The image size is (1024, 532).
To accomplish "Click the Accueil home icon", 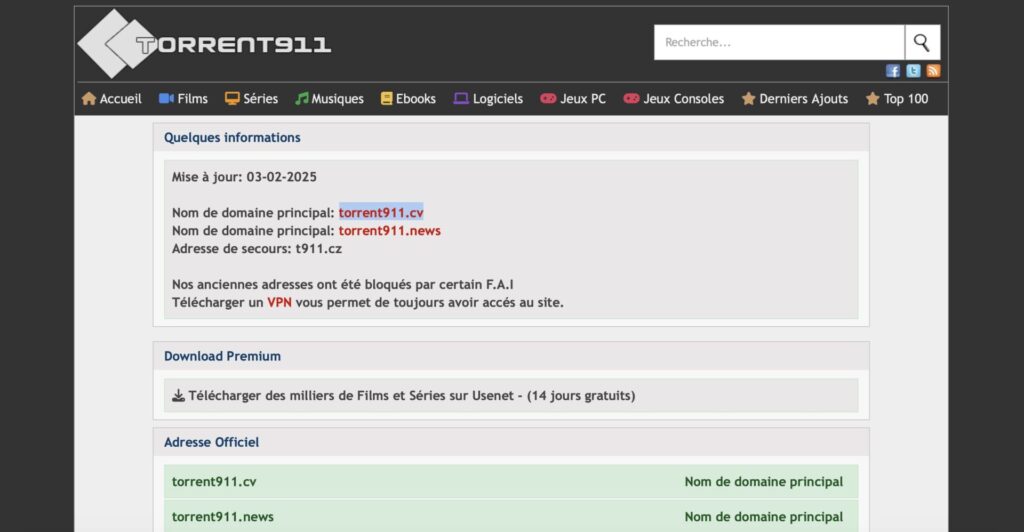I will pos(89,99).
